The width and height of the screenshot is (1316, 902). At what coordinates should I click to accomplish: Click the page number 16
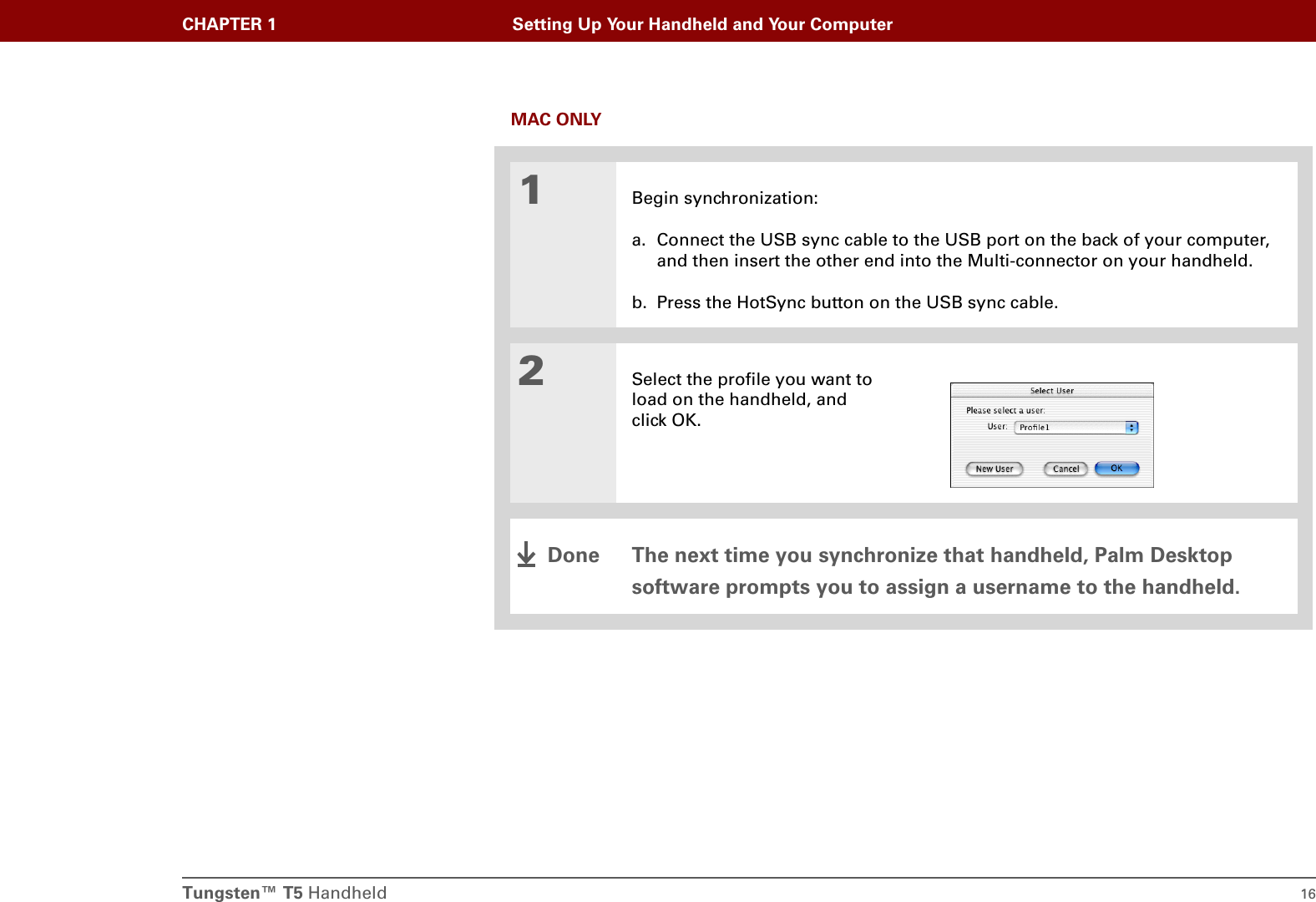(1308, 894)
